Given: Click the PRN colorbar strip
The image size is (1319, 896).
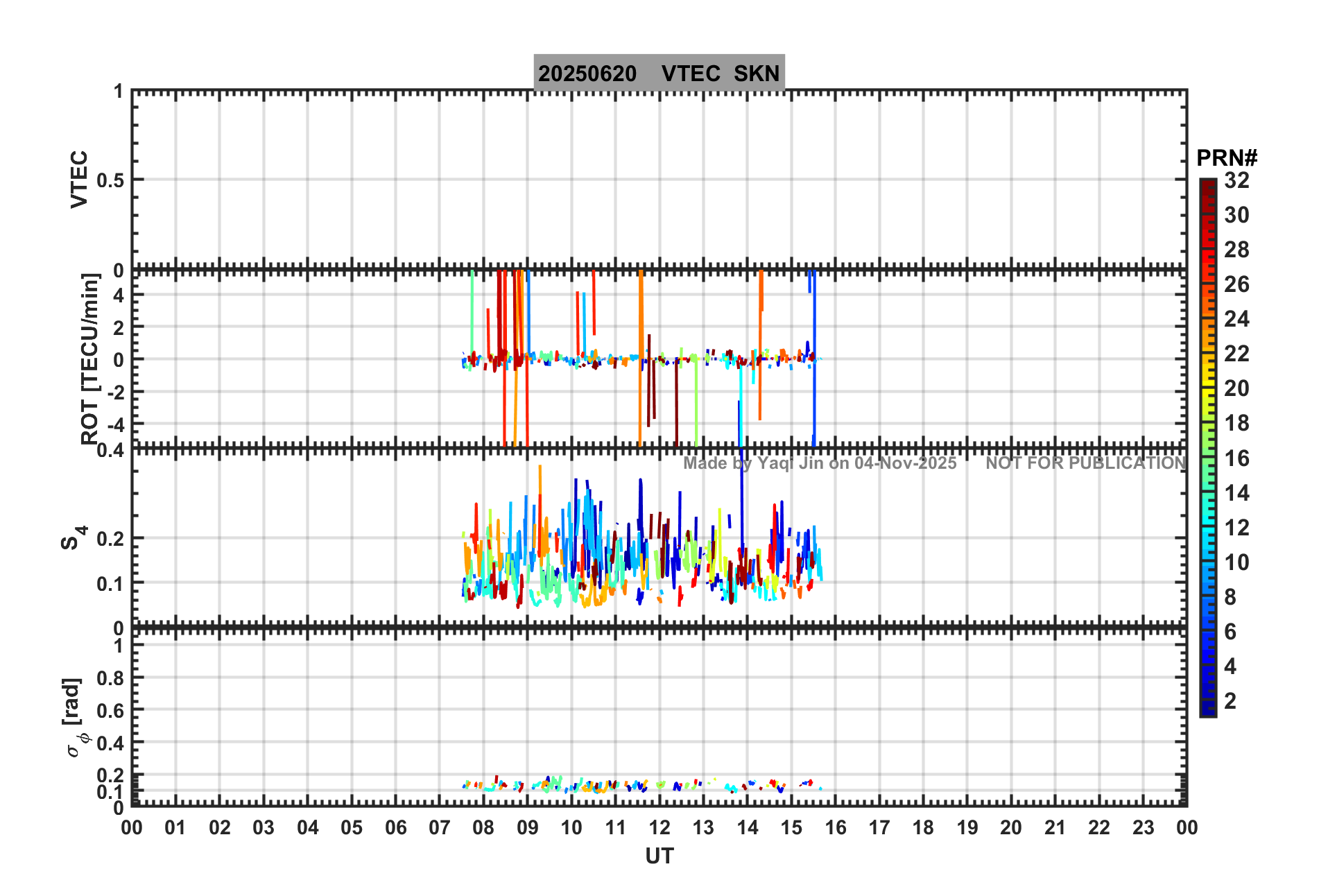Looking at the screenshot, I should pos(1208,448).
